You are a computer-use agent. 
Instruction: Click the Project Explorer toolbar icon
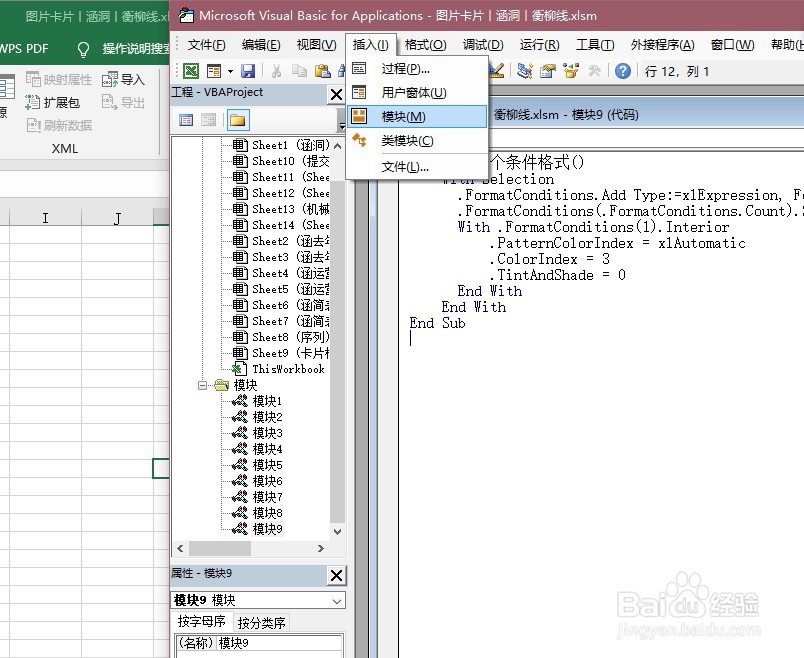[x=525, y=71]
